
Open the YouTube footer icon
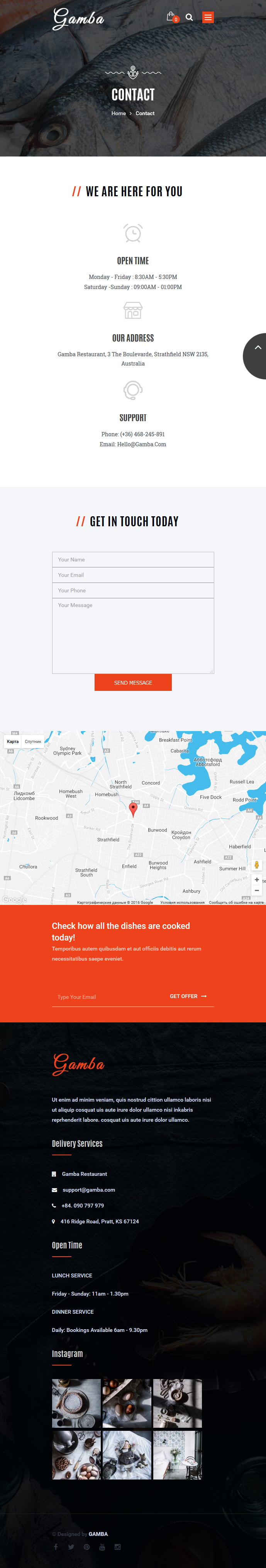click(102, 1547)
